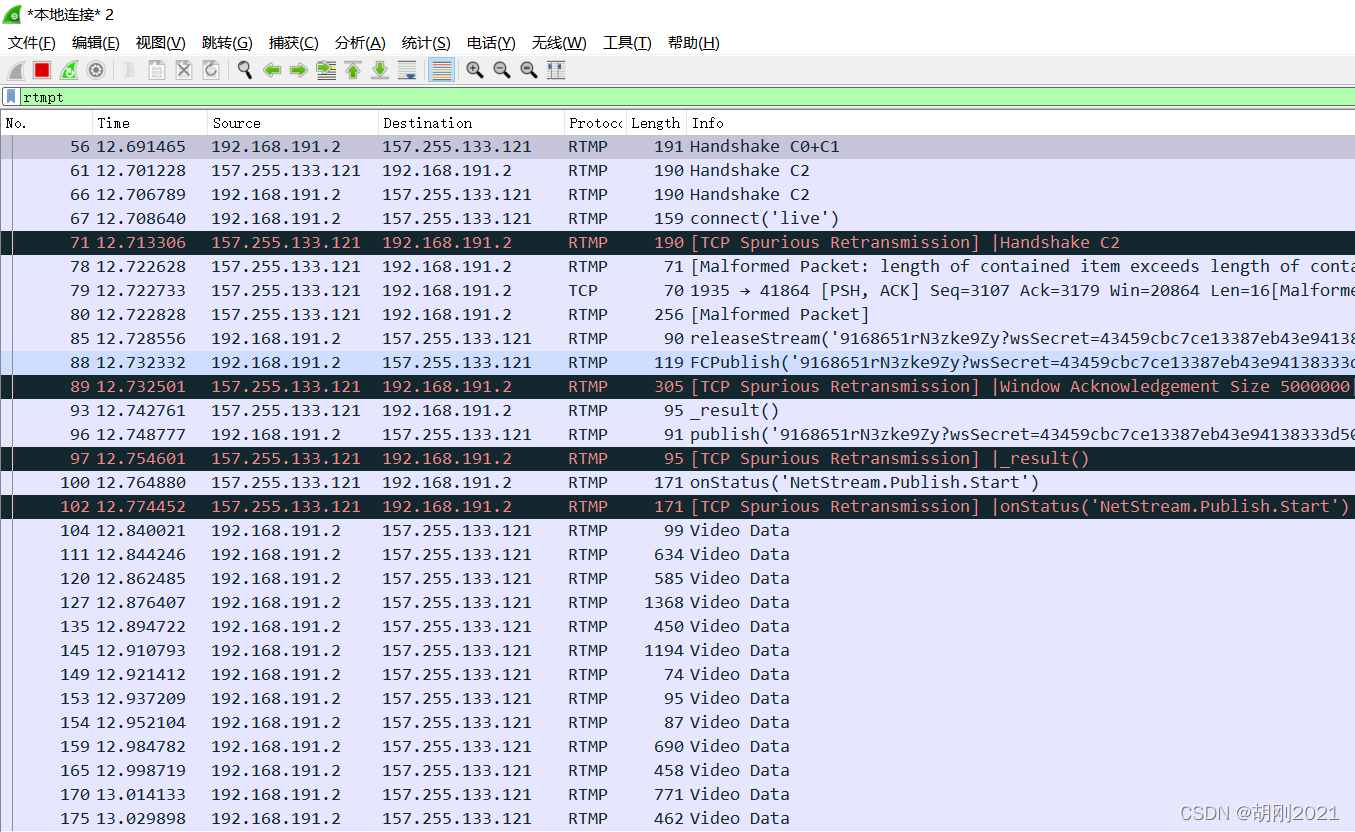1355x832 pixels.
Task: Reset text zoom to normal size
Action: pos(529,70)
